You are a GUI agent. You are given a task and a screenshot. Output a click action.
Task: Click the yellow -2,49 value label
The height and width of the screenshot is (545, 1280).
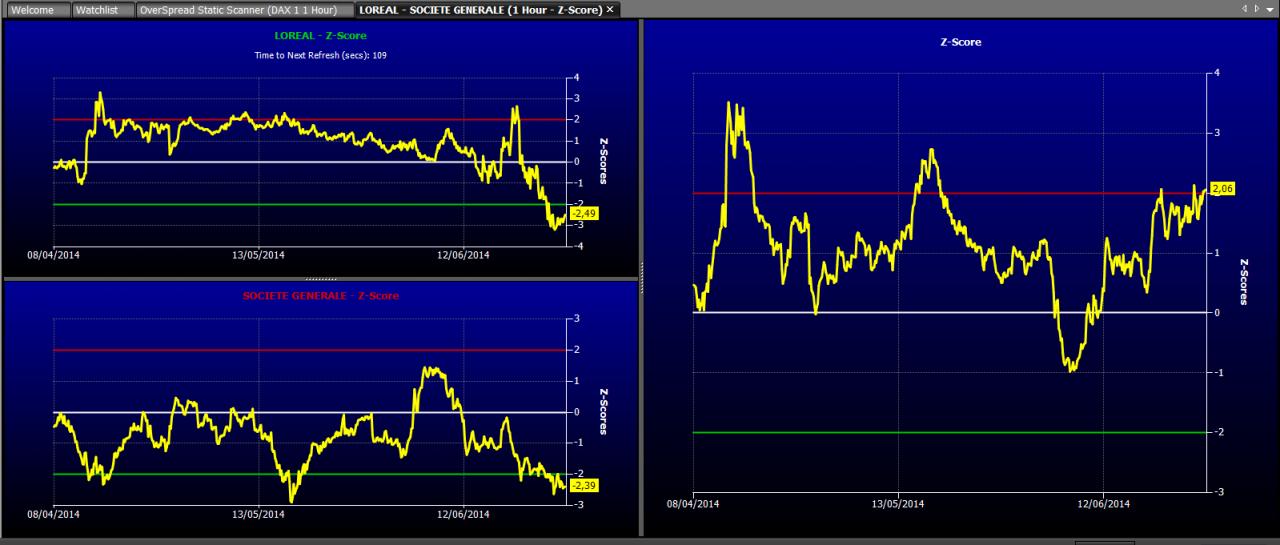[x=584, y=213]
